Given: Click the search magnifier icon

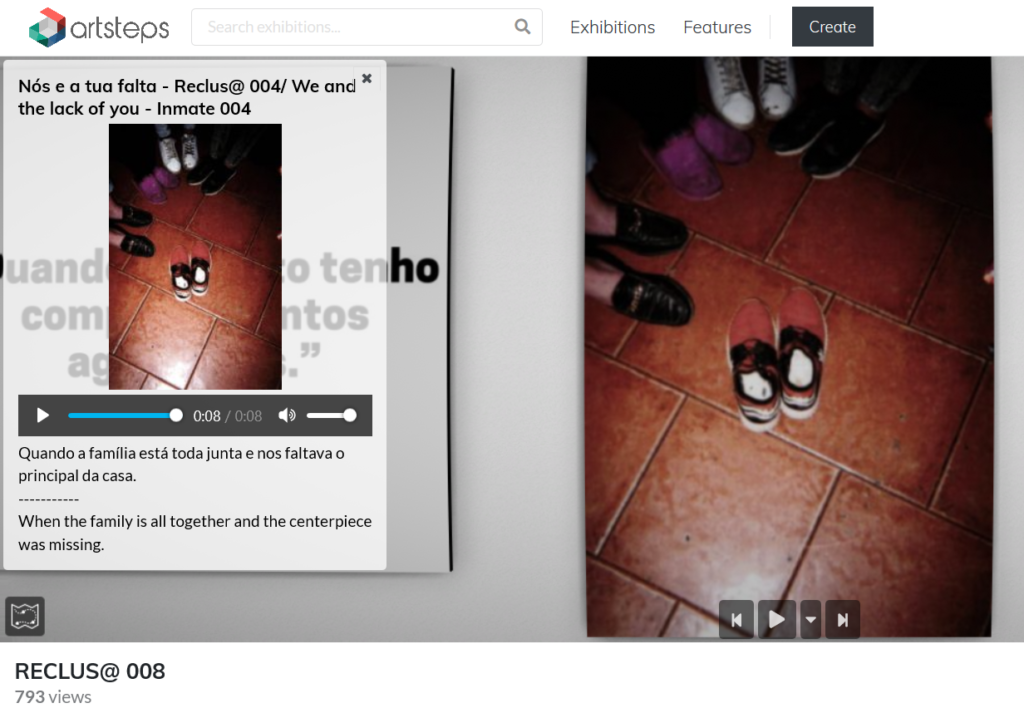Looking at the screenshot, I should point(522,27).
